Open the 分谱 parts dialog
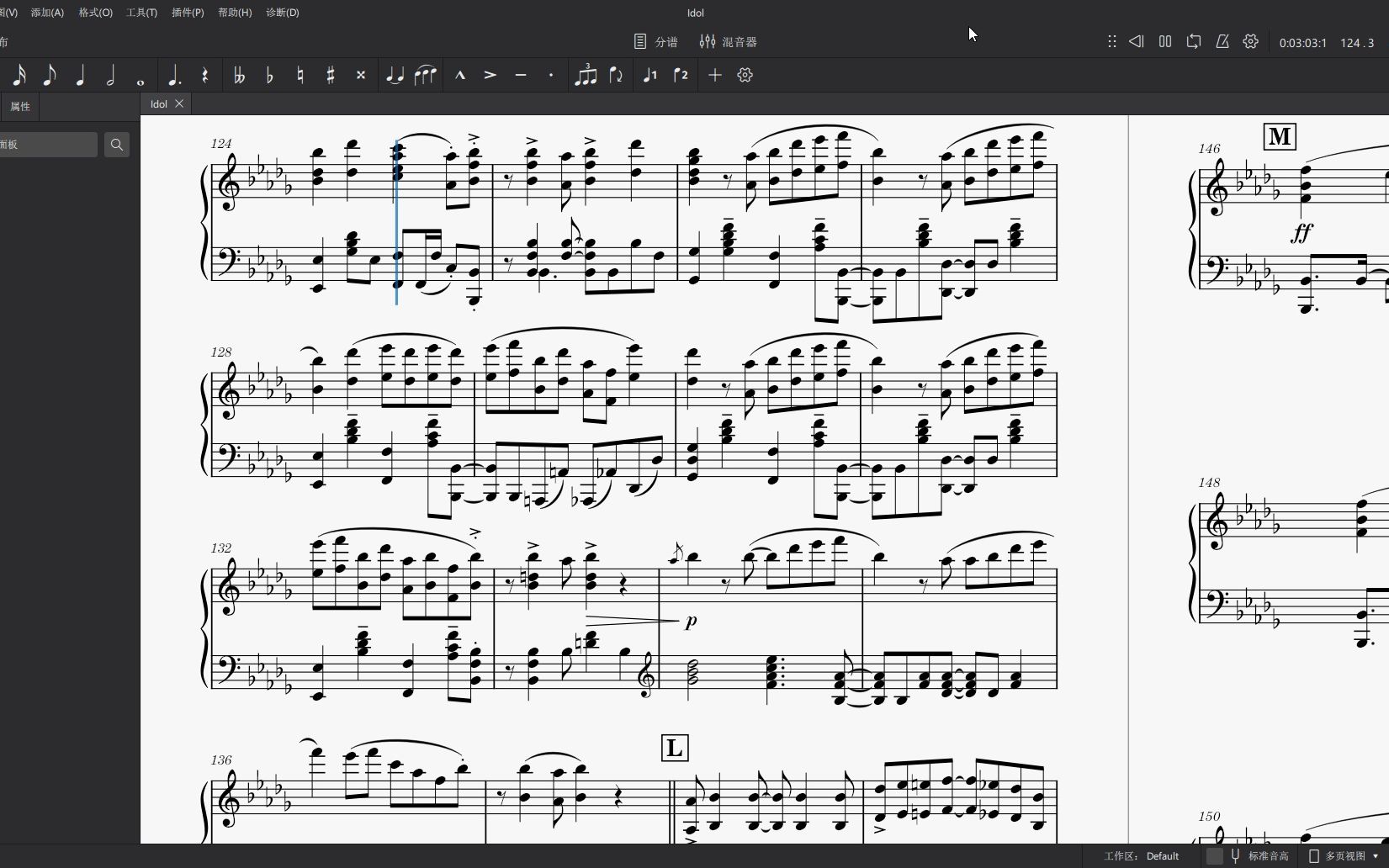The height and width of the screenshot is (868, 1389). coord(656,41)
